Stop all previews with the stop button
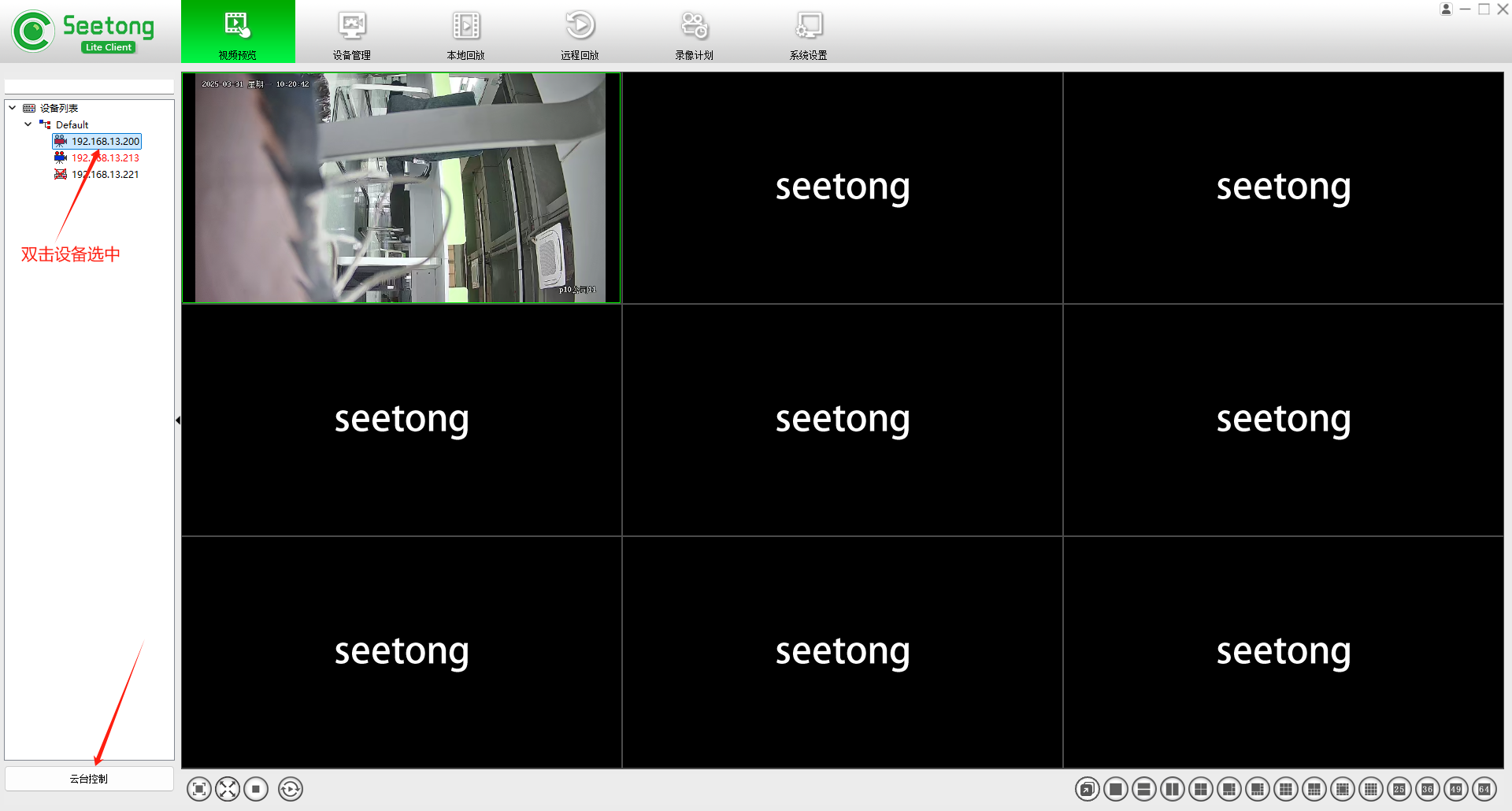Viewport: 1512px width, 811px height. [x=256, y=789]
